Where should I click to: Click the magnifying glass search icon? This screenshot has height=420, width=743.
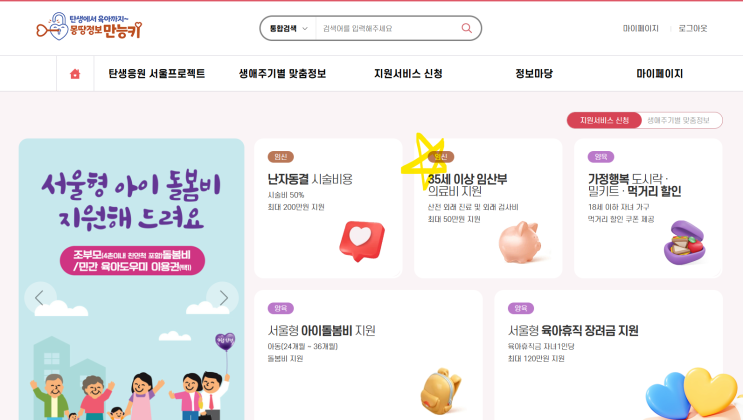coord(467,28)
